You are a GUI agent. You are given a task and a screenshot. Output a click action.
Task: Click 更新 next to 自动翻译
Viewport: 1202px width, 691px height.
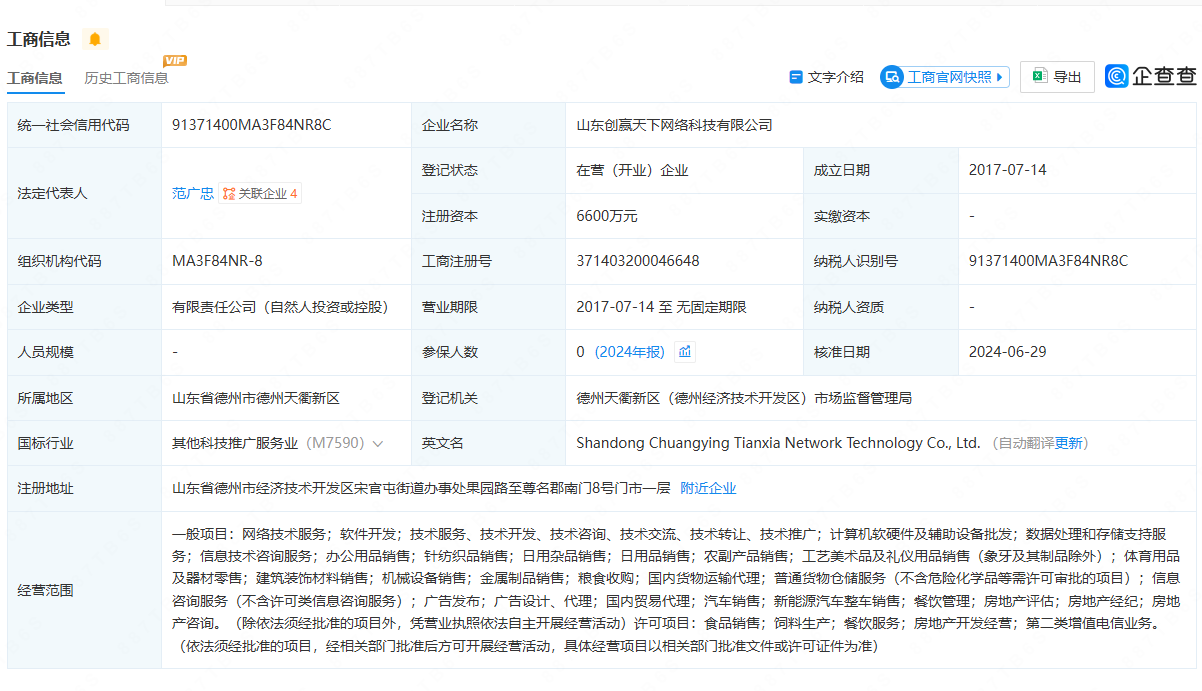(1069, 443)
